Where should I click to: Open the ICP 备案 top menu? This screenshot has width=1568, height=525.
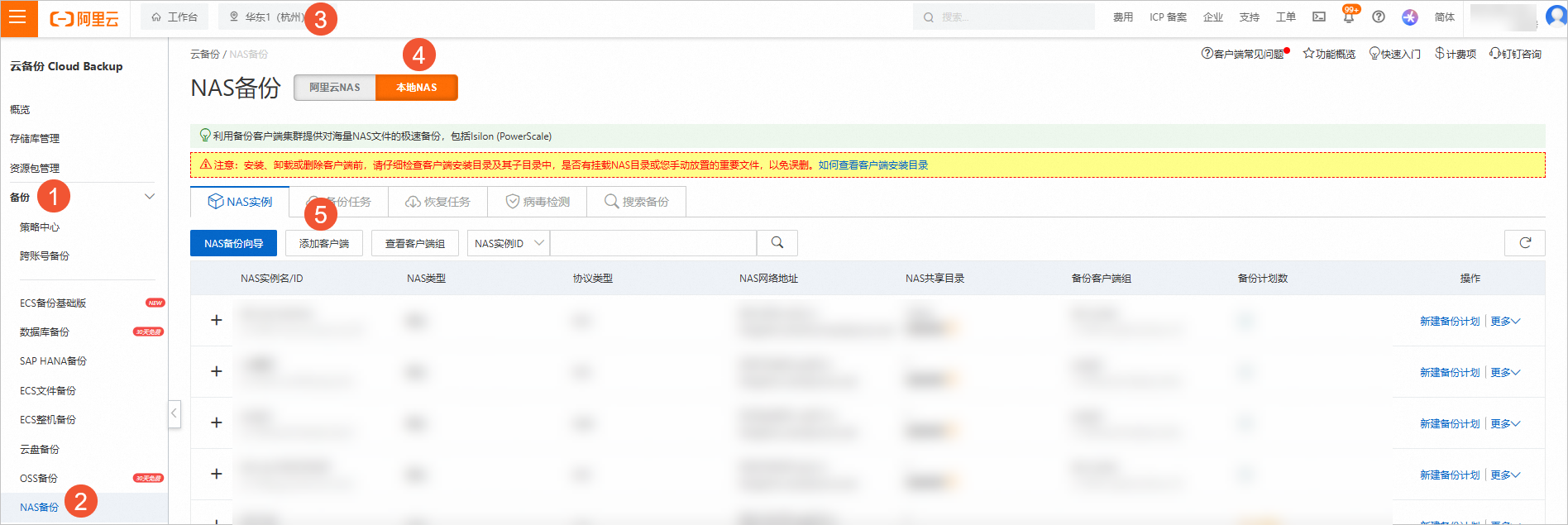1168,17
